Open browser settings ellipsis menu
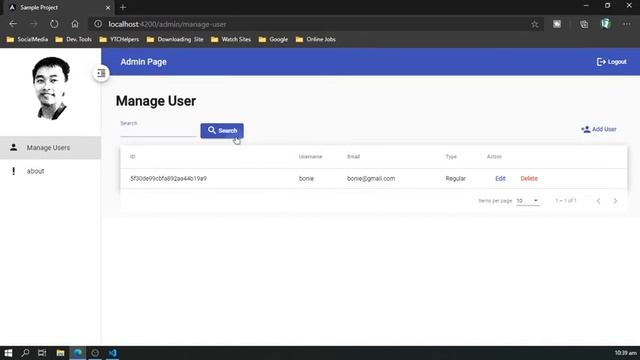 pyautogui.click(x=627, y=24)
